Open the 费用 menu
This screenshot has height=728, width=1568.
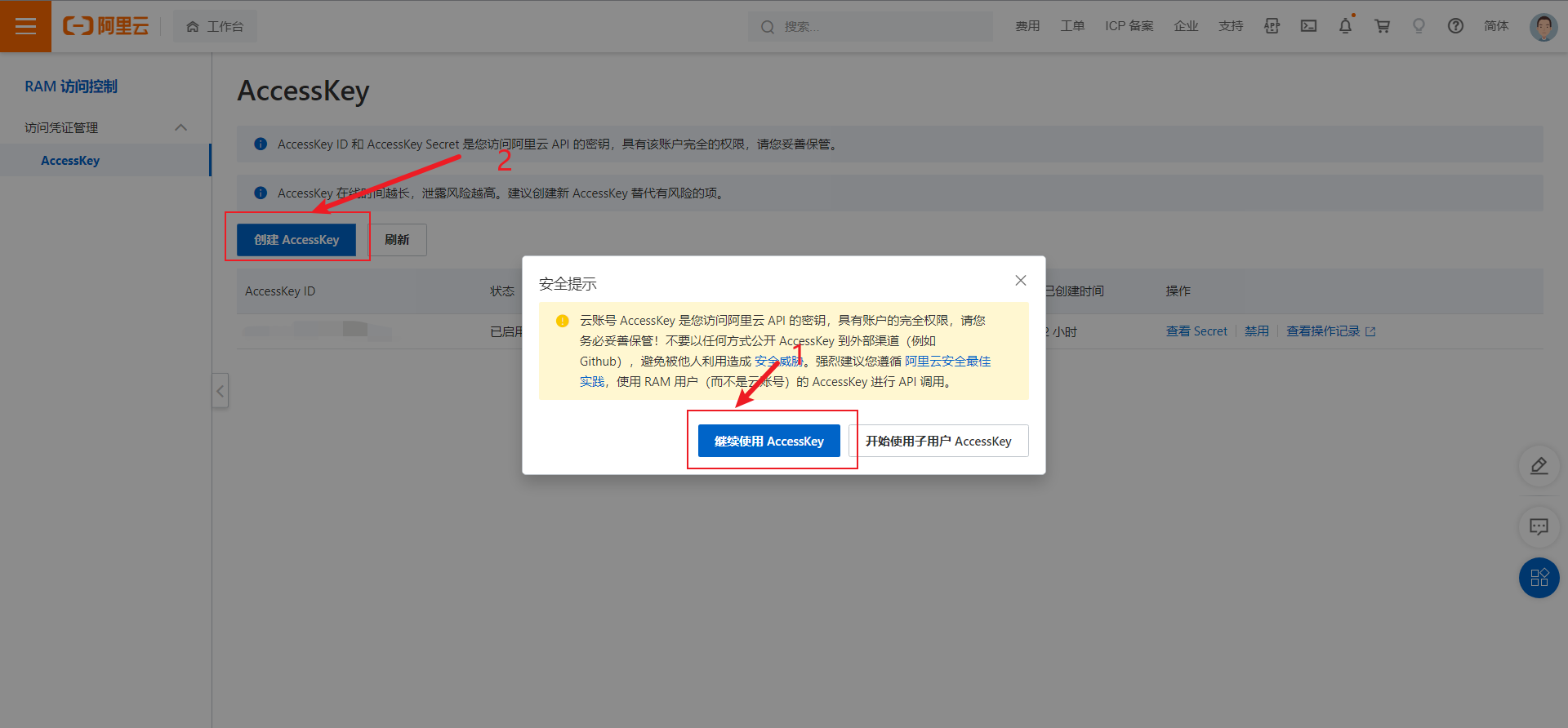click(1027, 26)
